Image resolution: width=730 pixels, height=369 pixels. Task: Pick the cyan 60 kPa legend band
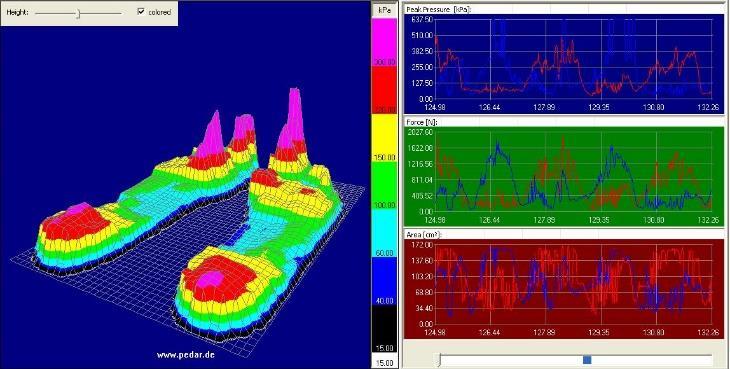click(x=384, y=232)
